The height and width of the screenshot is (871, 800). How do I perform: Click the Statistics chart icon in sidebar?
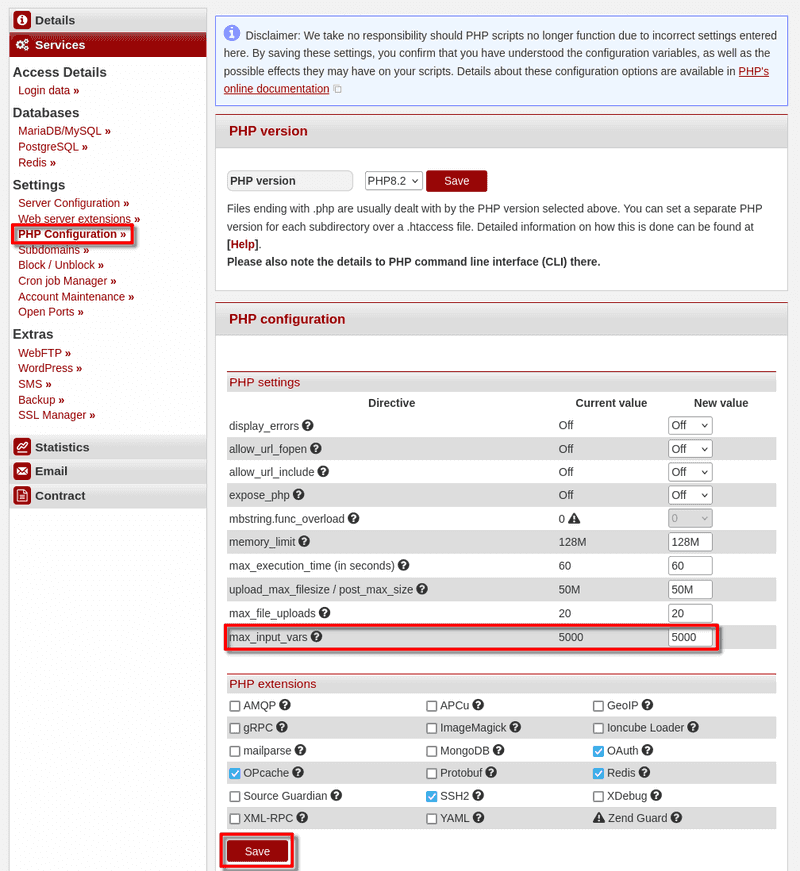(22, 447)
